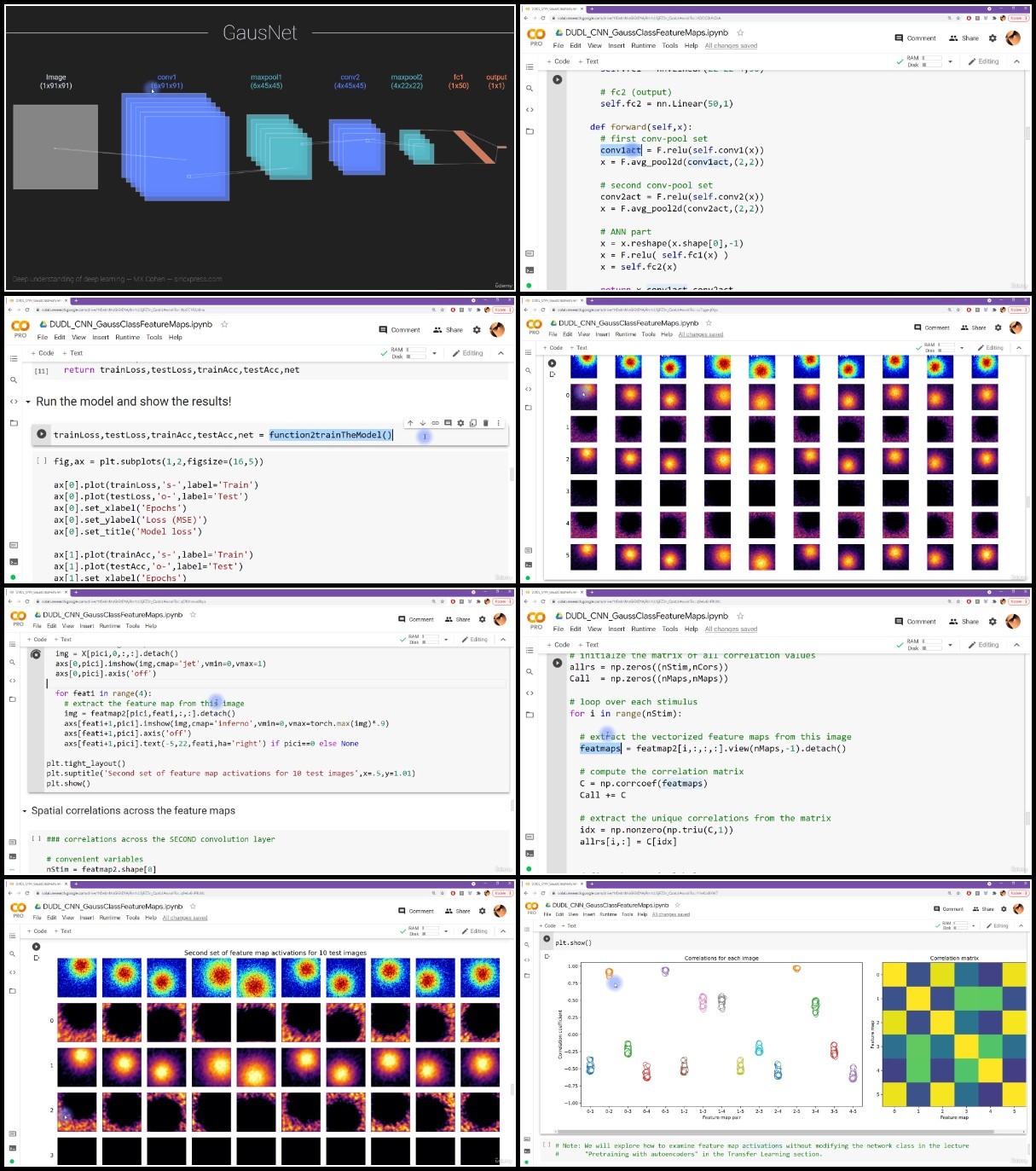
Task: Collapse 'Run the model and show the results!' section
Action: pyautogui.click(x=28, y=402)
